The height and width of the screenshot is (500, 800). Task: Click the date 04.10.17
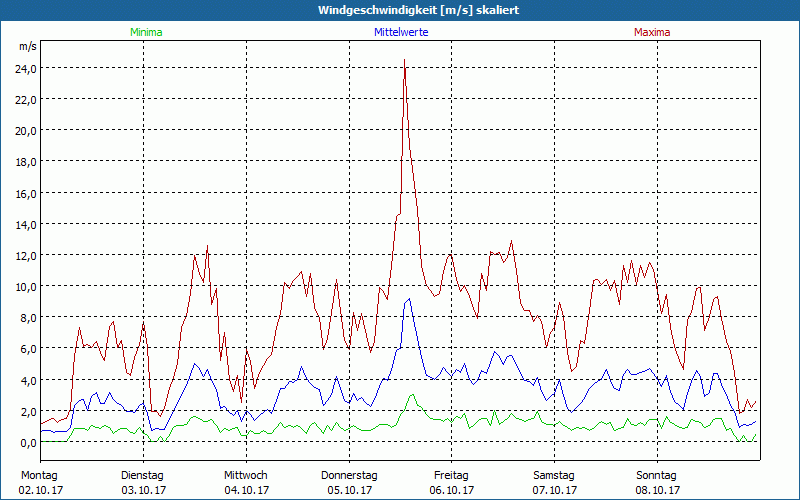coord(246,490)
